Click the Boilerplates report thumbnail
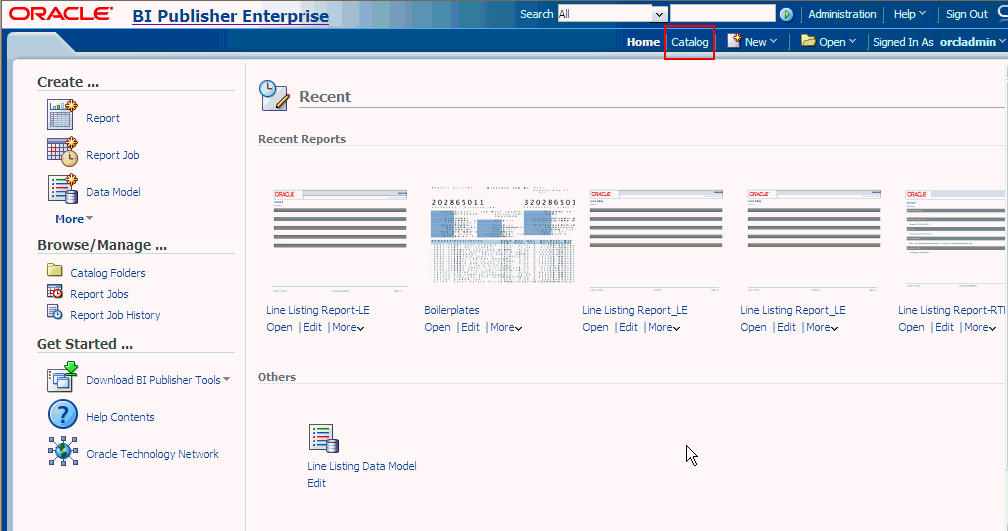 click(x=503, y=235)
